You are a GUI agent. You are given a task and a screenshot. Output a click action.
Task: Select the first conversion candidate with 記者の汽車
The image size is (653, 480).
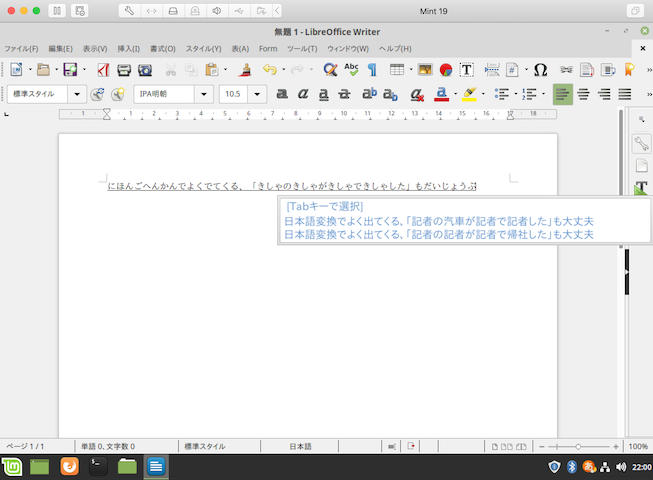coord(438,220)
